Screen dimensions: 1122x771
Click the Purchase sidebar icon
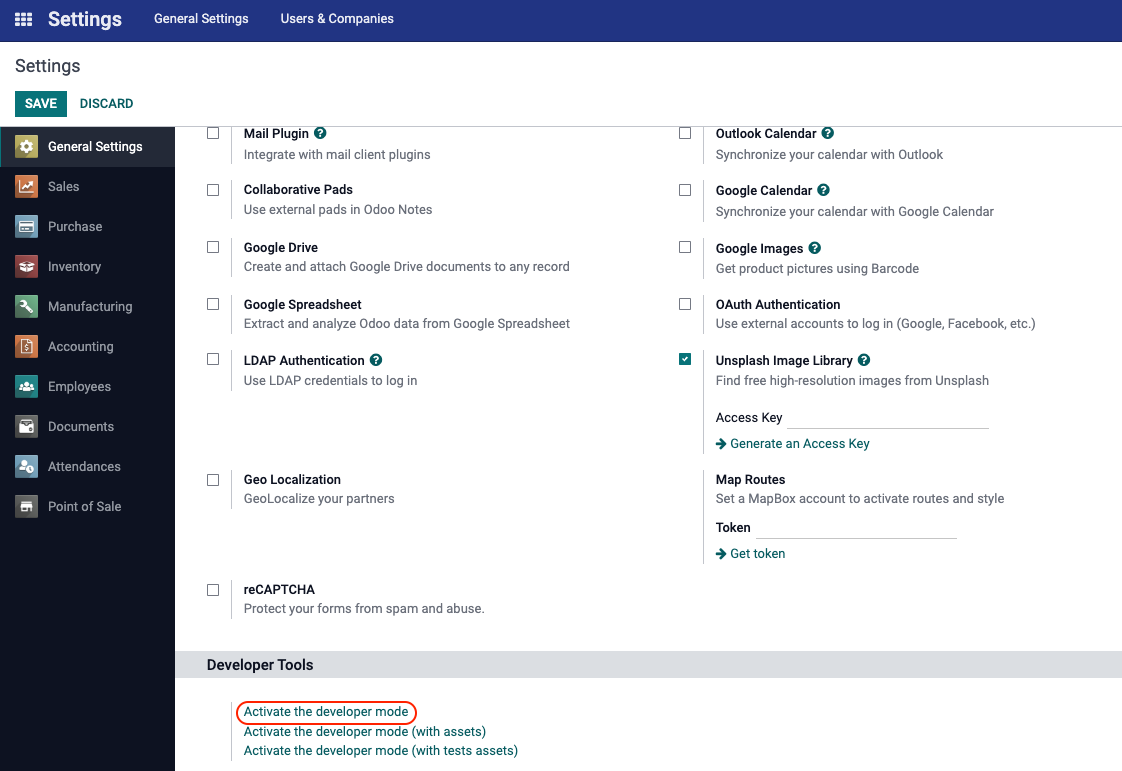pyautogui.click(x=27, y=226)
